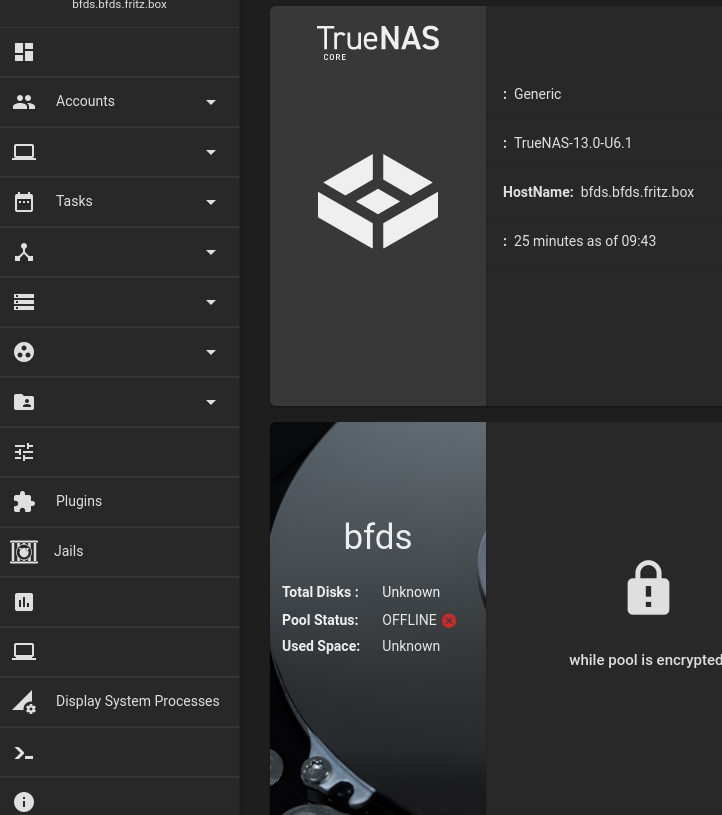Click the Generic platform value
The image size is (722, 815).
537,94
